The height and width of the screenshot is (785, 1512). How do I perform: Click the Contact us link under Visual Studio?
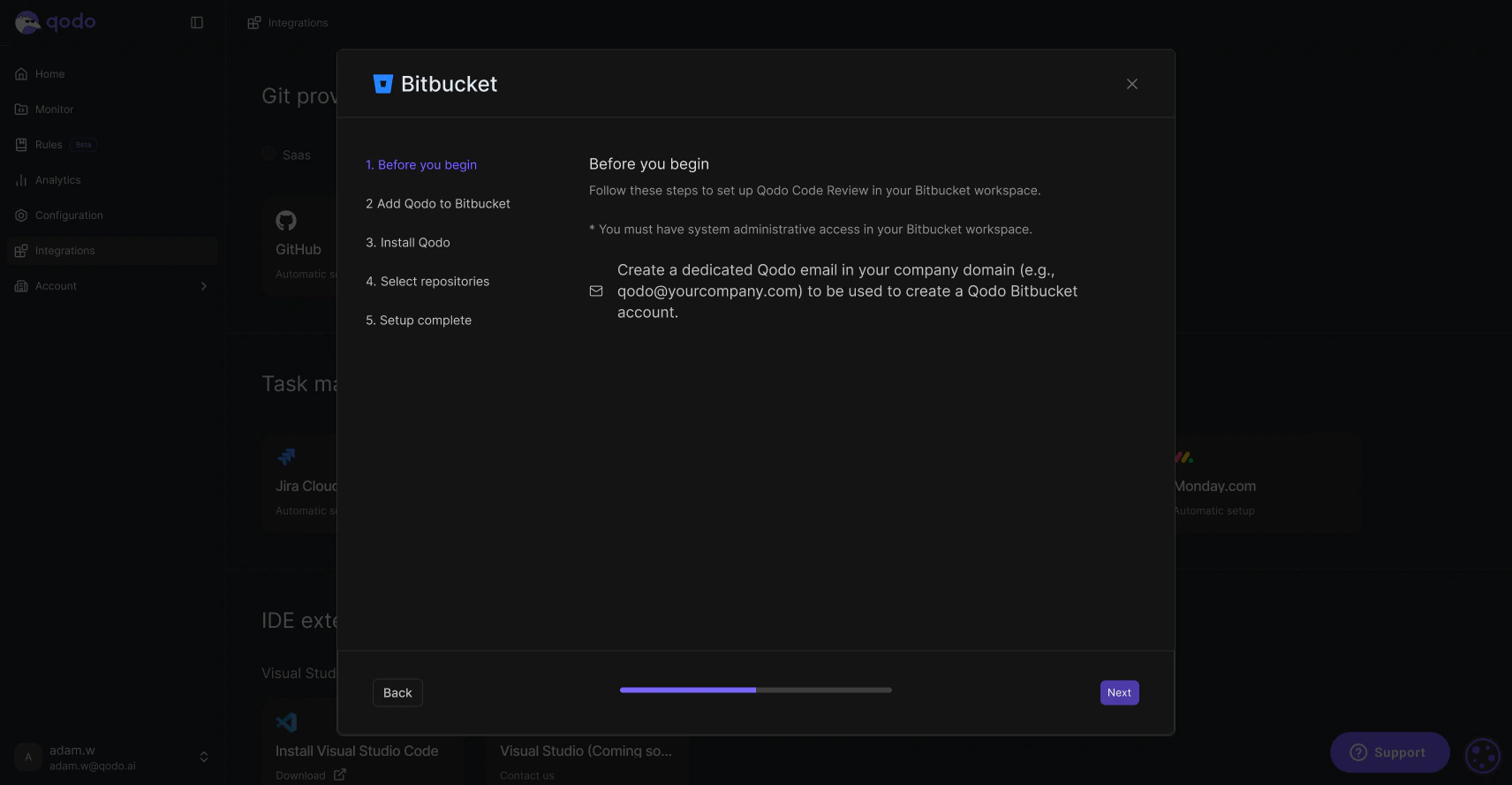(527, 776)
